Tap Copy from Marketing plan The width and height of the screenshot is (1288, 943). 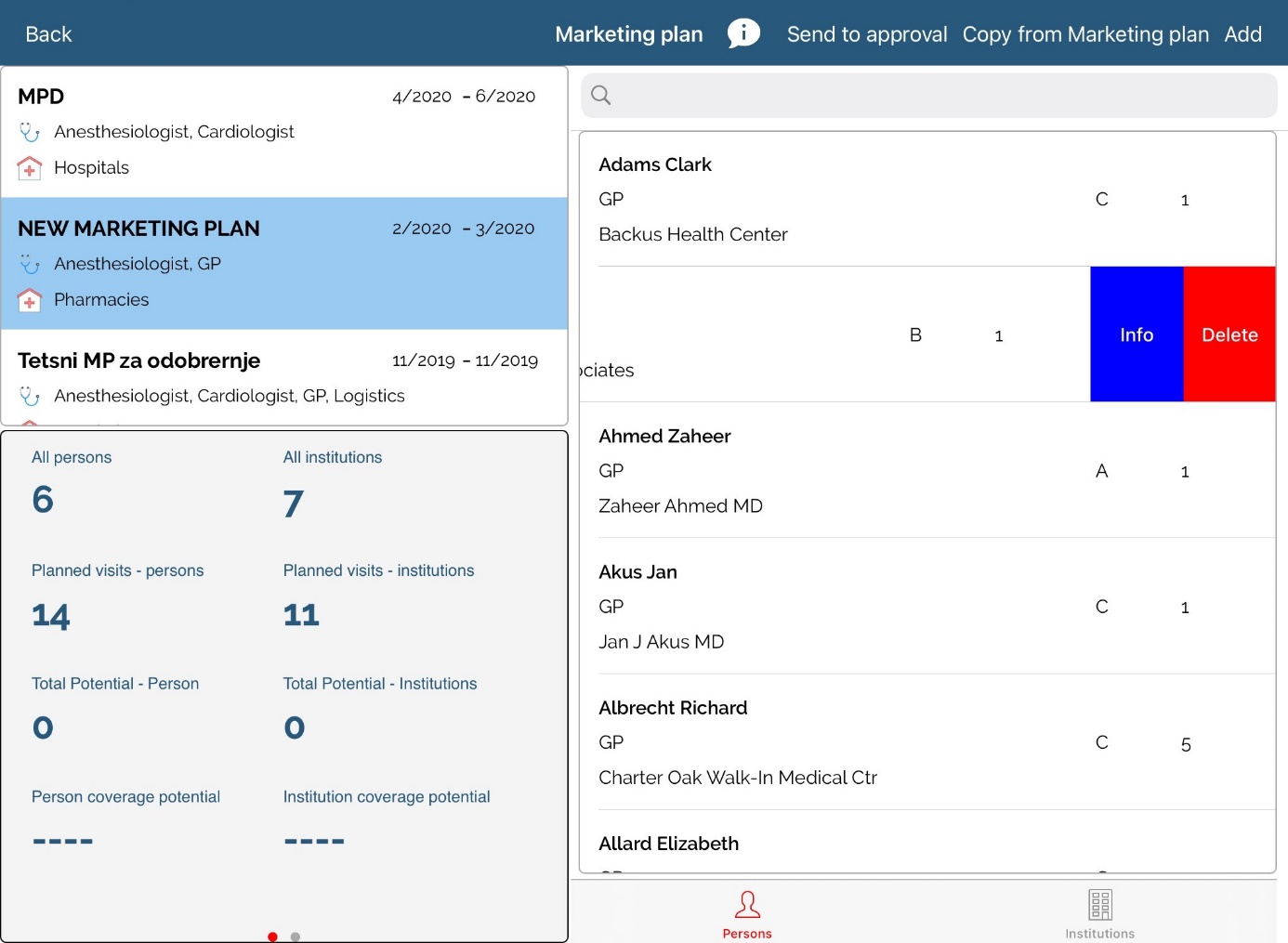(1085, 34)
